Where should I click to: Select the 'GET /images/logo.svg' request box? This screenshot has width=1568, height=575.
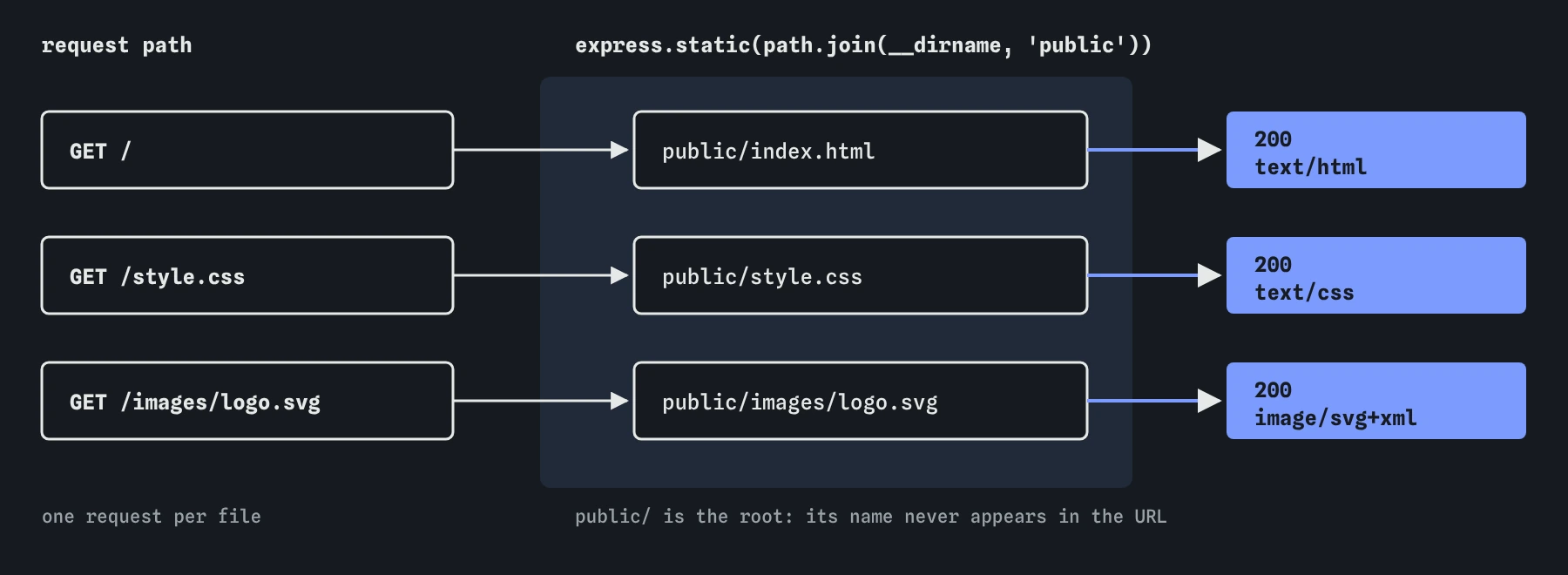coord(247,401)
